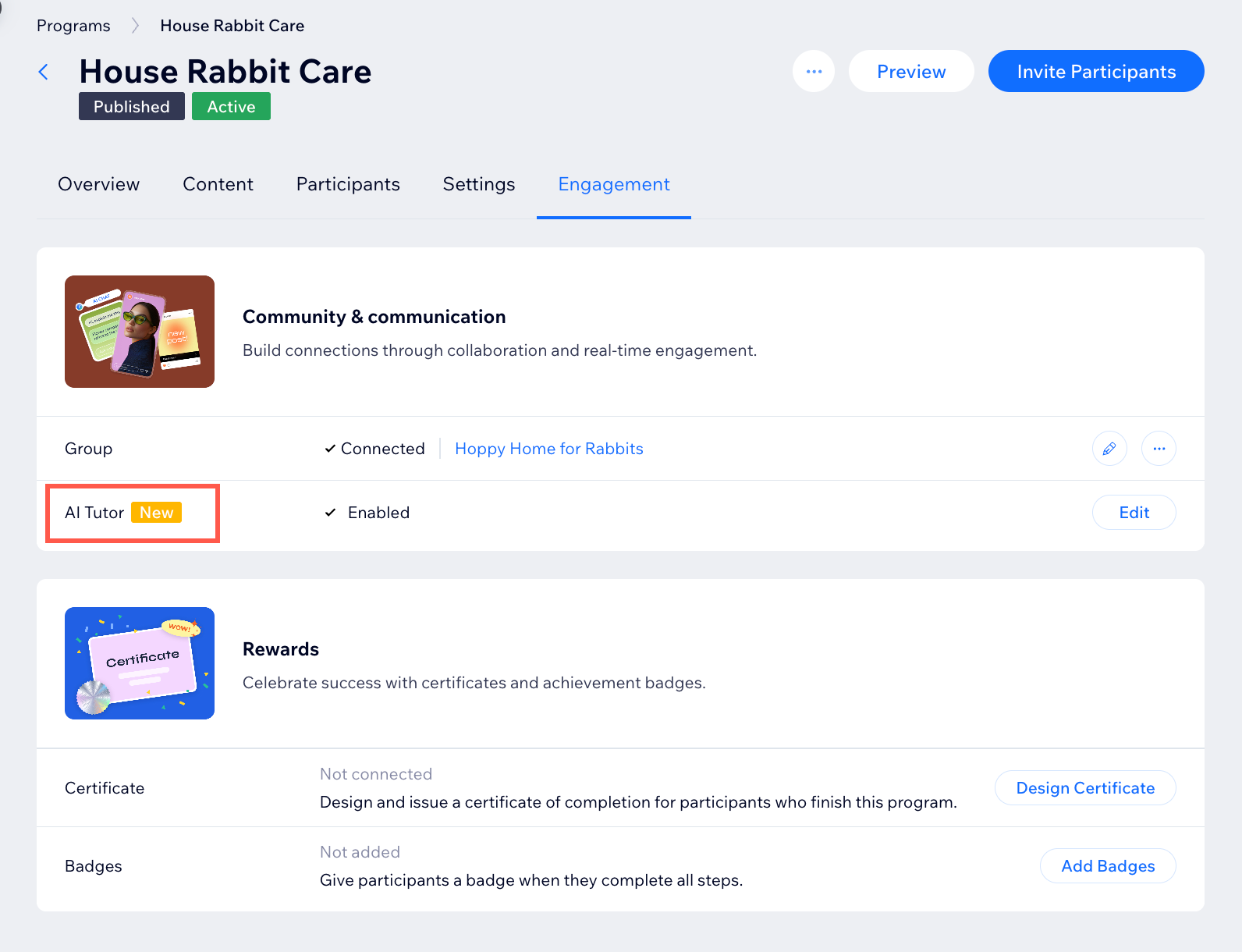Click the New badge on AI Tutor
The image size is (1242, 952).
[x=158, y=513]
